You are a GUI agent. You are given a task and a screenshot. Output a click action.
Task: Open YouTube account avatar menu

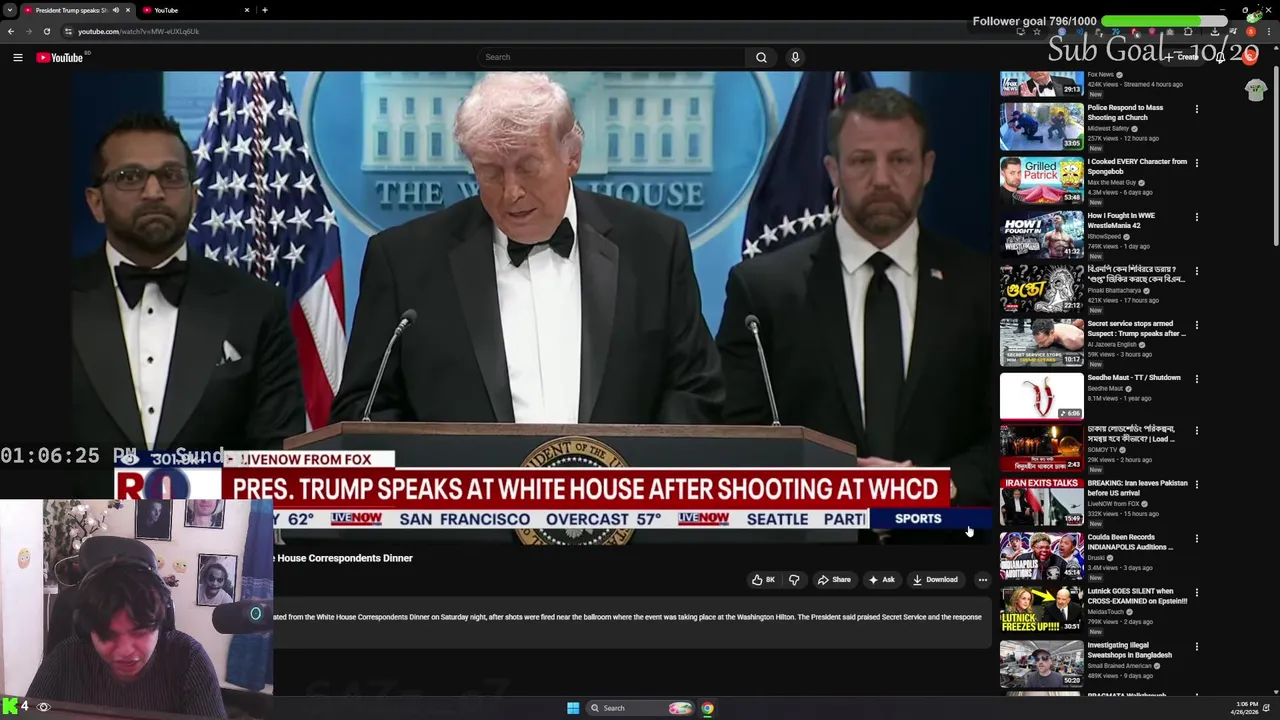pyautogui.click(x=1250, y=57)
